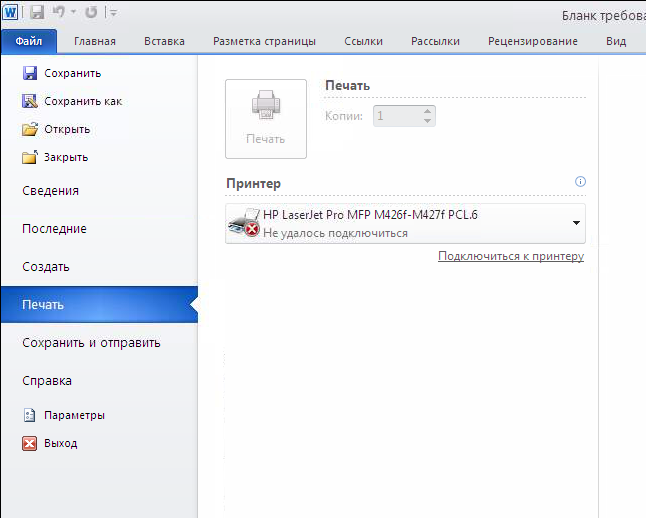The height and width of the screenshot is (518, 646).
Task: Click the Save icon in quick access toolbar
Action: tap(37, 12)
